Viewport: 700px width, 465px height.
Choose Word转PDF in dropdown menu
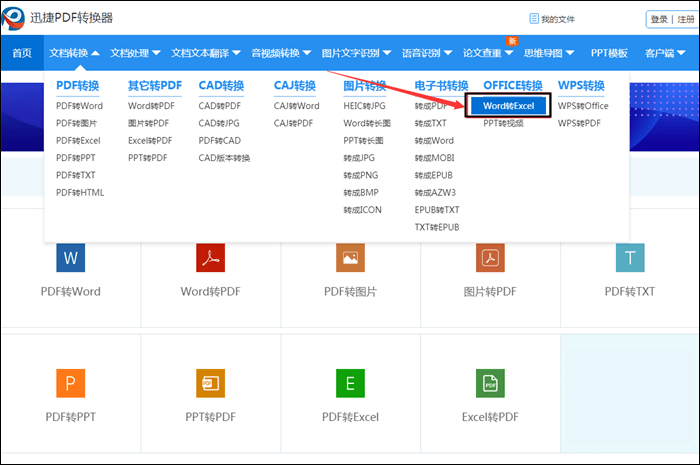(x=151, y=106)
